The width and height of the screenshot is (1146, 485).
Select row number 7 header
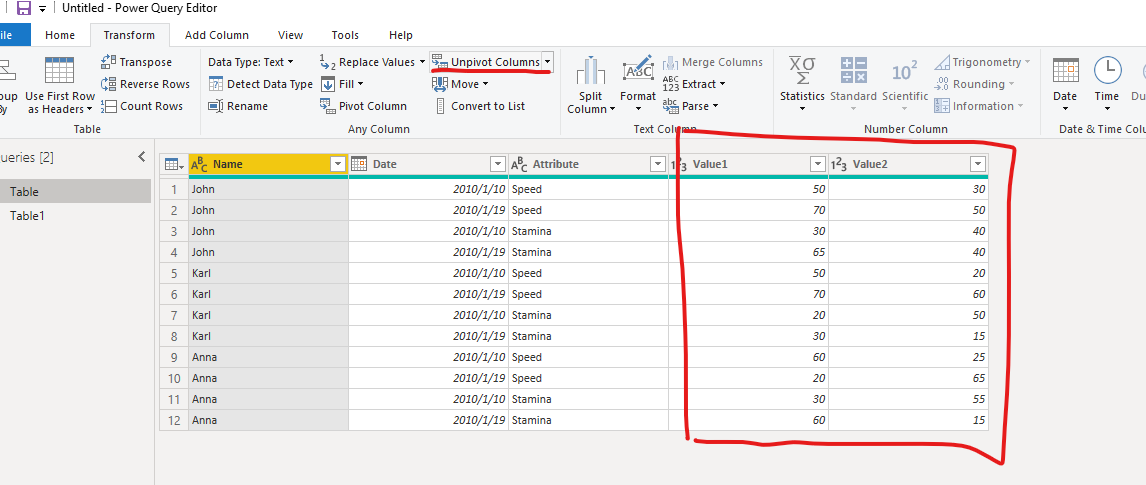click(174, 315)
